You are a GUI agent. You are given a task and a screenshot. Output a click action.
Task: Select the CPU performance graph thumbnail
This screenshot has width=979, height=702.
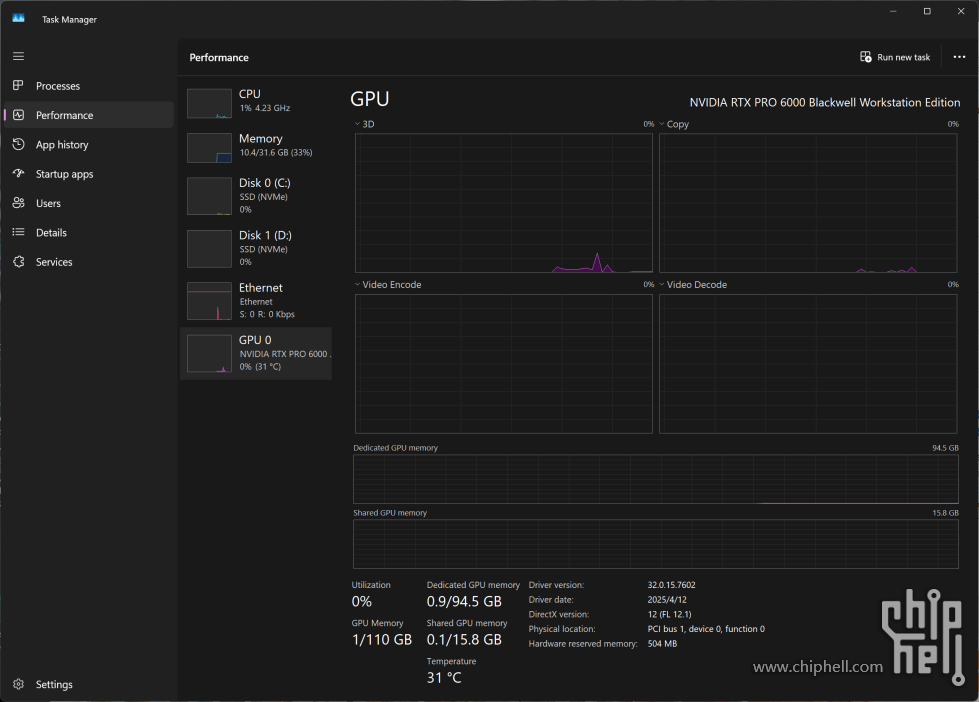coord(209,103)
